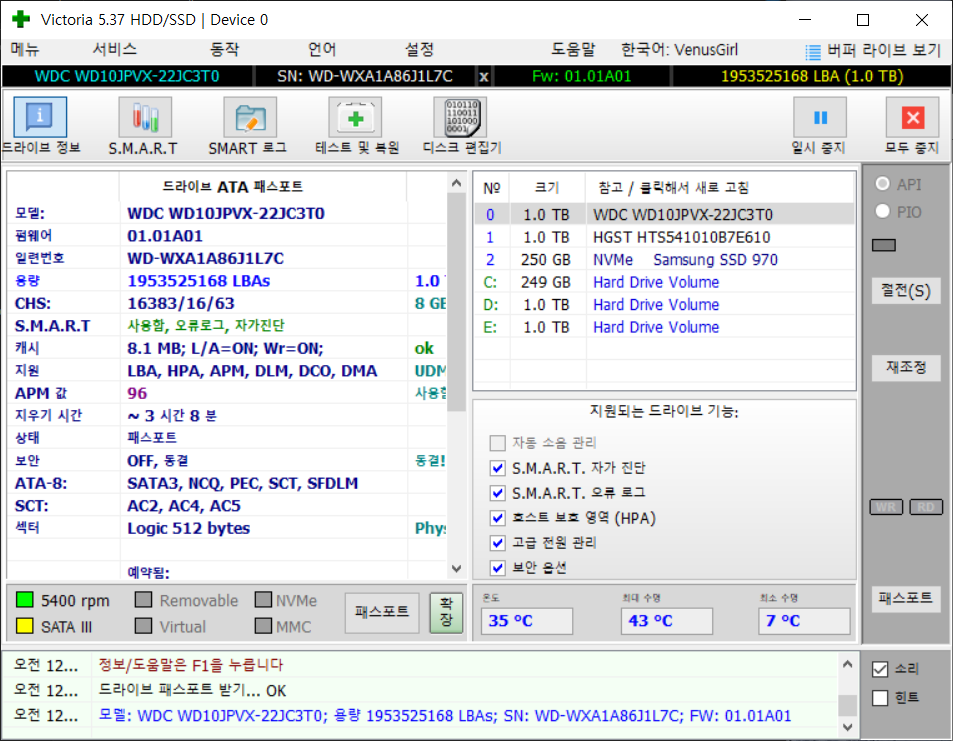953x741 pixels.
Task: Click the 드라이브 패스포트 받기... OK log line
Action: click(x=192, y=691)
